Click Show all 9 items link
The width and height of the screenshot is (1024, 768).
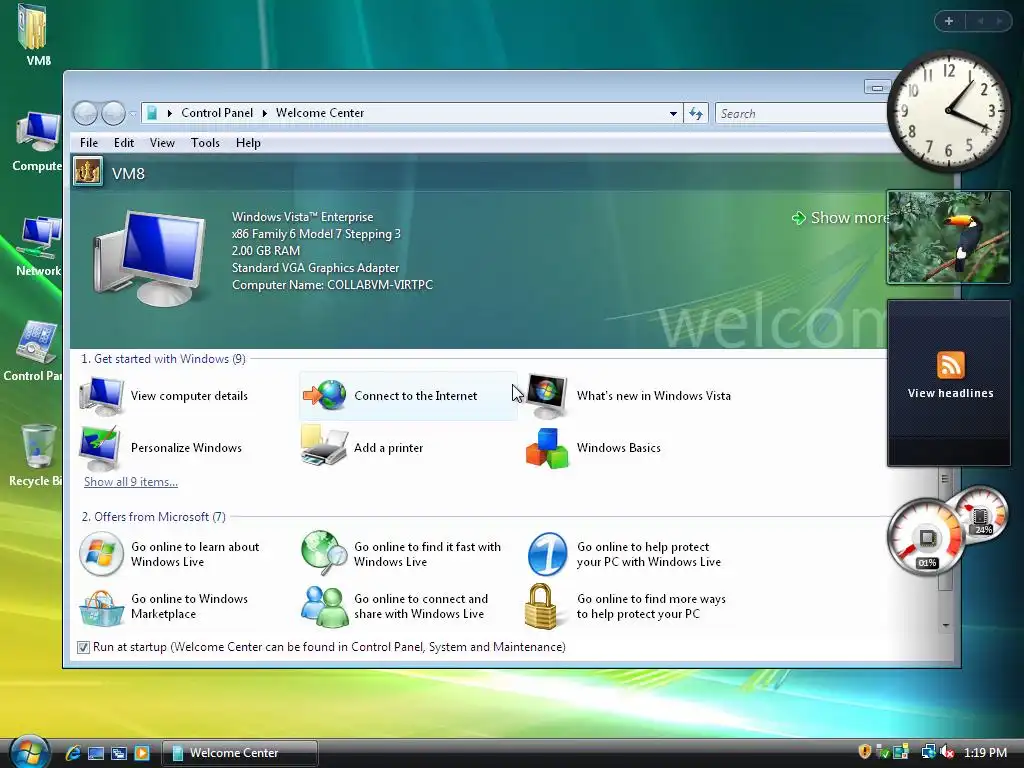pyautogui.click(x=131, y=482)
